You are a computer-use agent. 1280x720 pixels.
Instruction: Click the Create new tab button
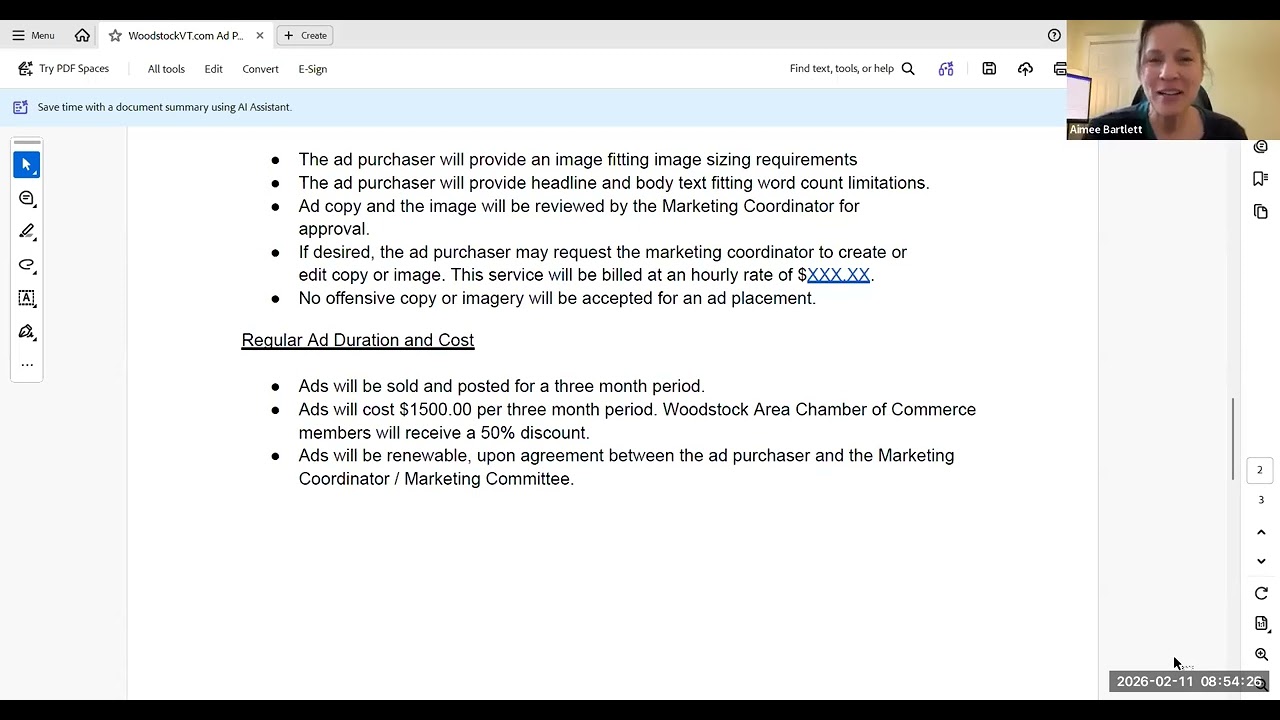[x=305, y=35]
